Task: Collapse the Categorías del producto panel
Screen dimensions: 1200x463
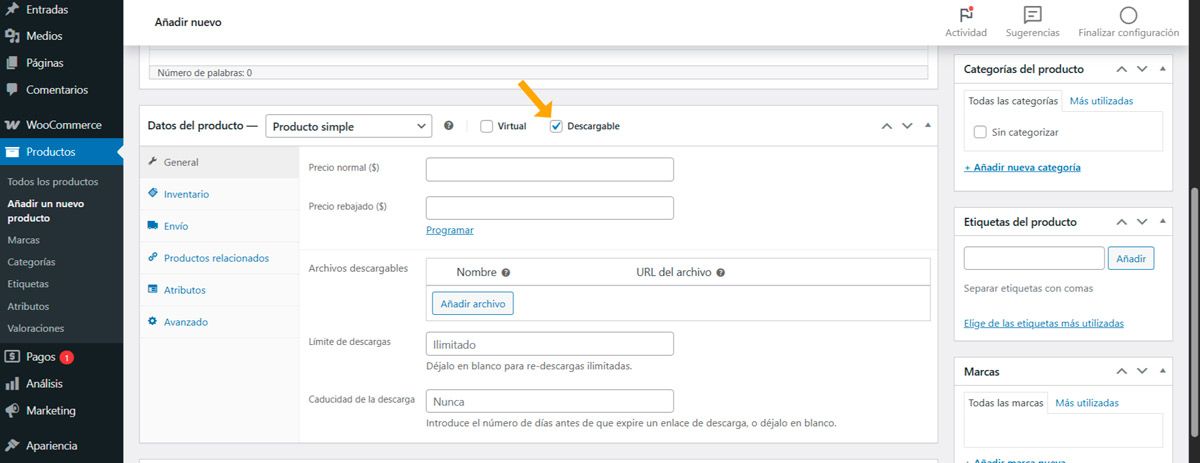Action: pyautogui.click(x=1162, y=70)
